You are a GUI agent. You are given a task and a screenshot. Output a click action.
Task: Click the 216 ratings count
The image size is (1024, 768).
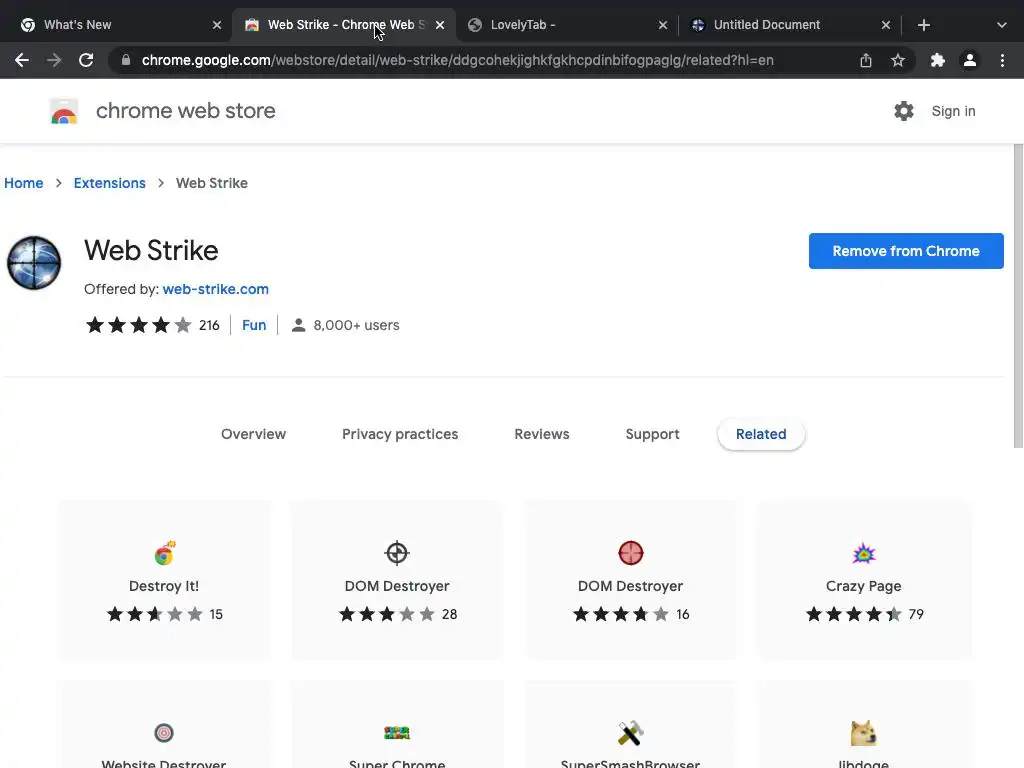coord(209,325)
